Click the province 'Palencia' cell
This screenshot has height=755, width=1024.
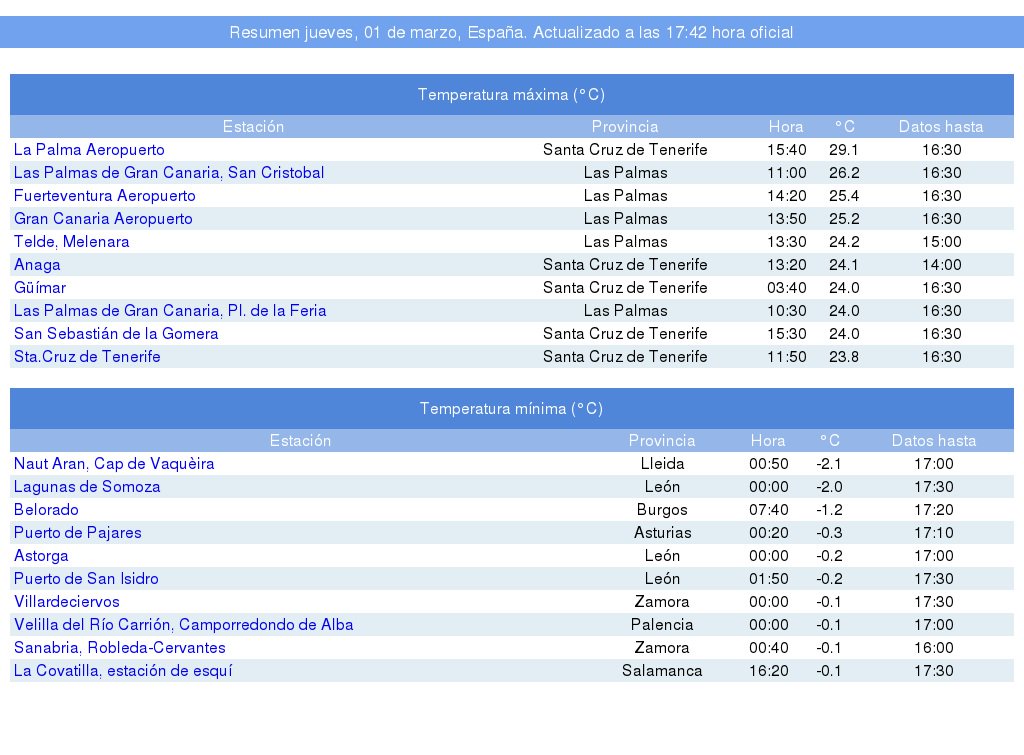(662, 624)
